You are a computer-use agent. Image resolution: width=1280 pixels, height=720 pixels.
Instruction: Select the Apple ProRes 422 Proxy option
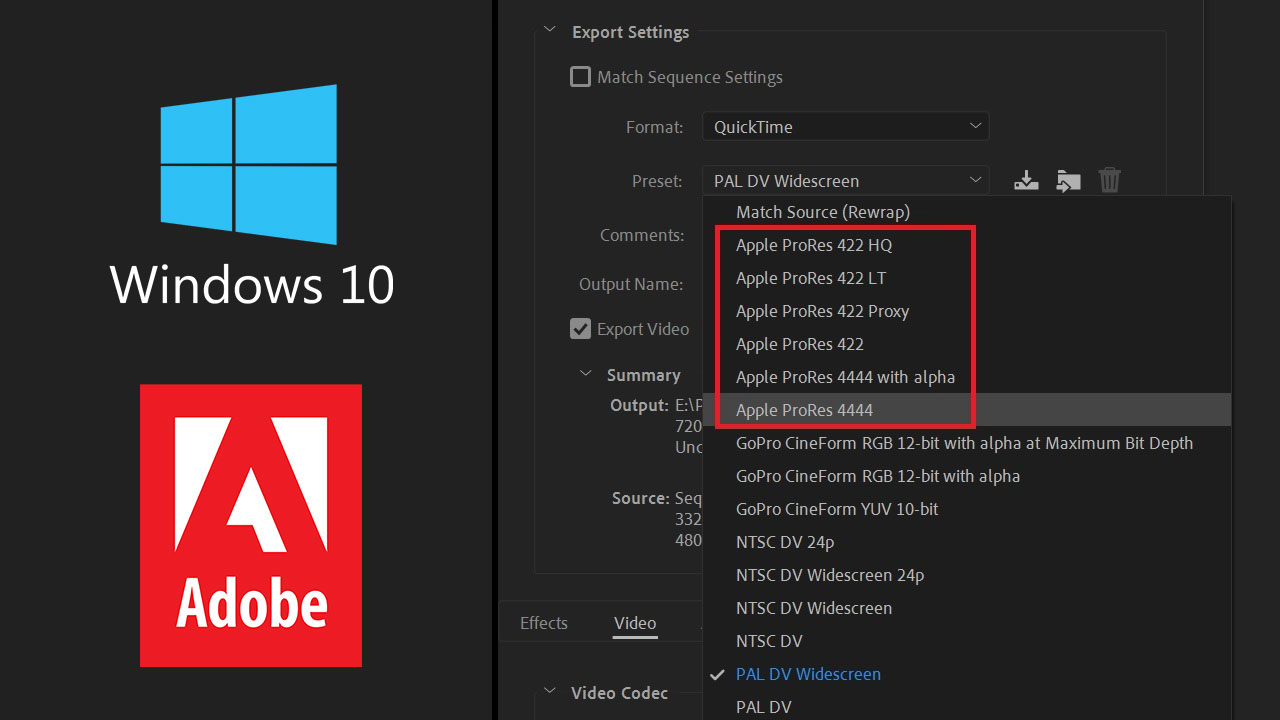pos(822,311)
